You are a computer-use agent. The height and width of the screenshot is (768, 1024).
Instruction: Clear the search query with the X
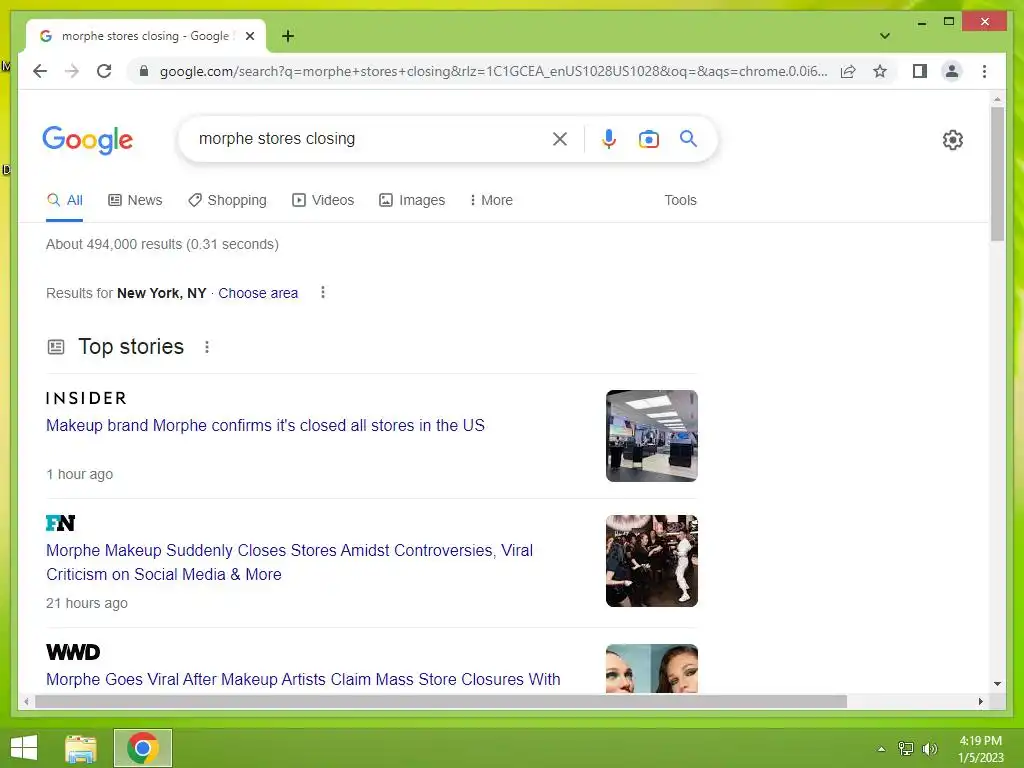560,139
